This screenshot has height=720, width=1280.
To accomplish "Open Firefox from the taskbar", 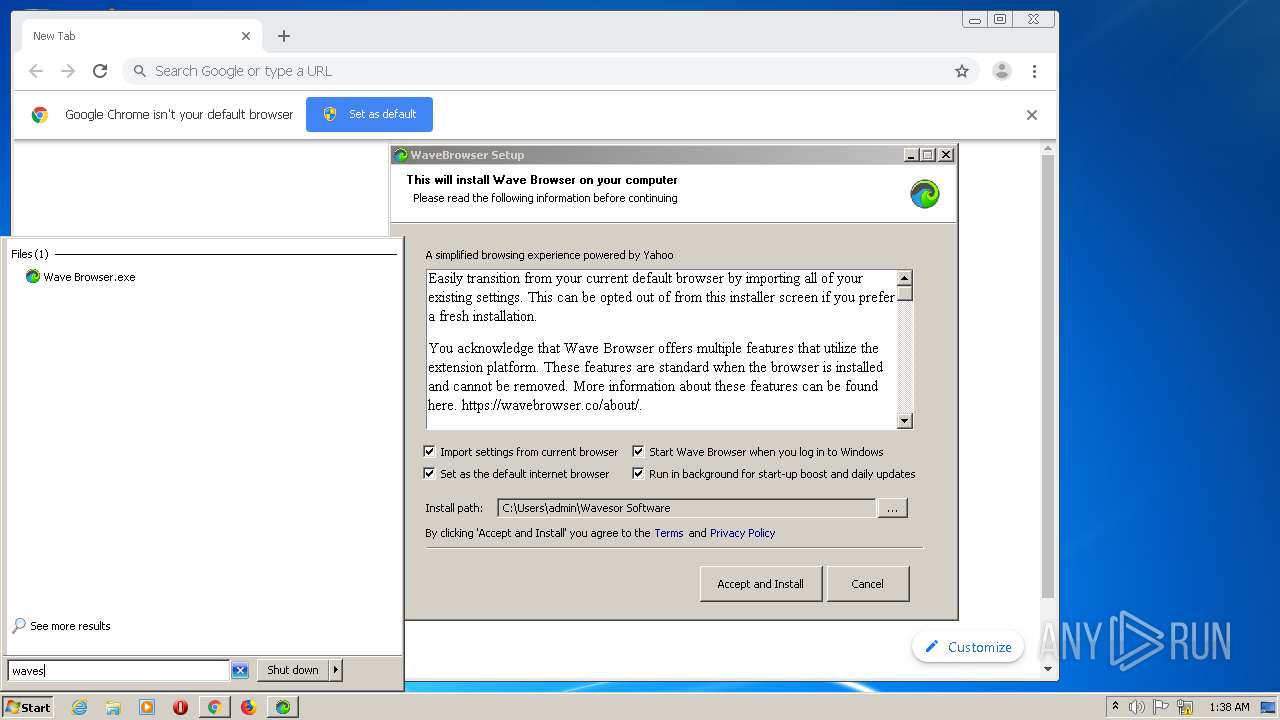I will pos(248,707).
